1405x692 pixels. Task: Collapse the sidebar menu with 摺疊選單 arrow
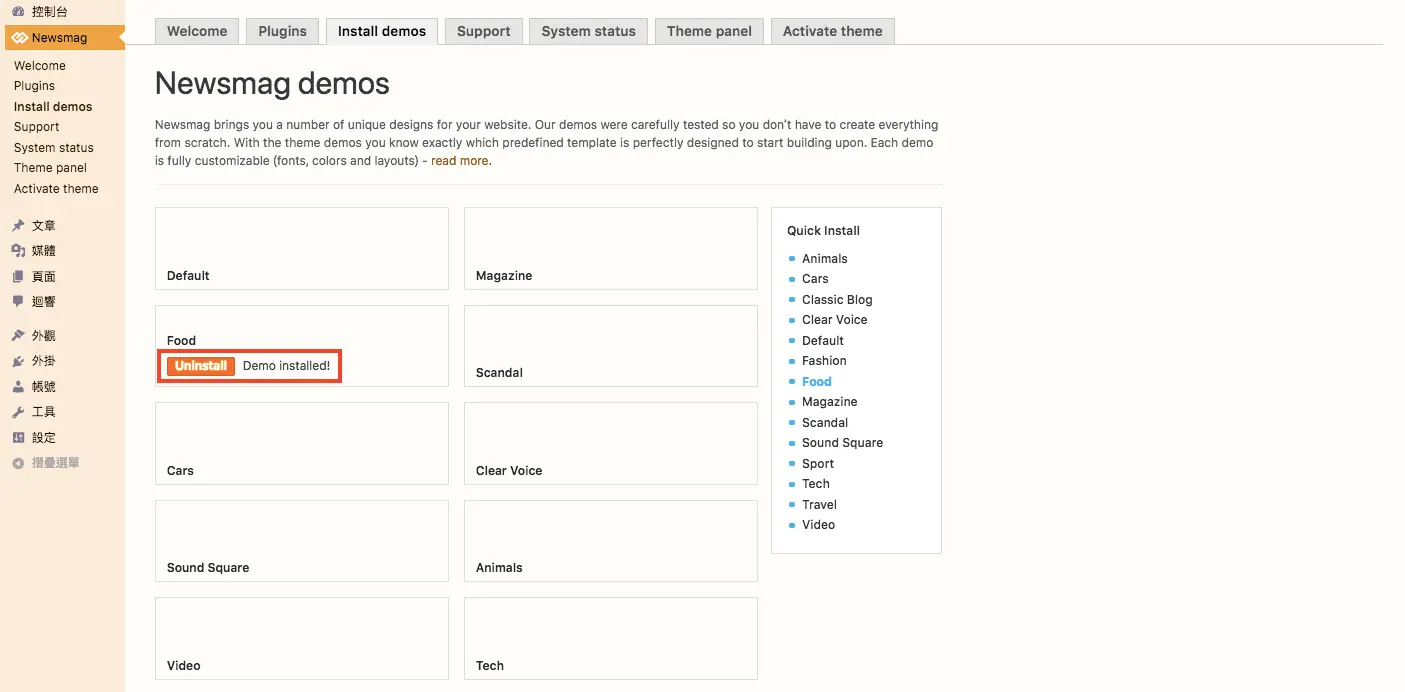tap(18, 463)
